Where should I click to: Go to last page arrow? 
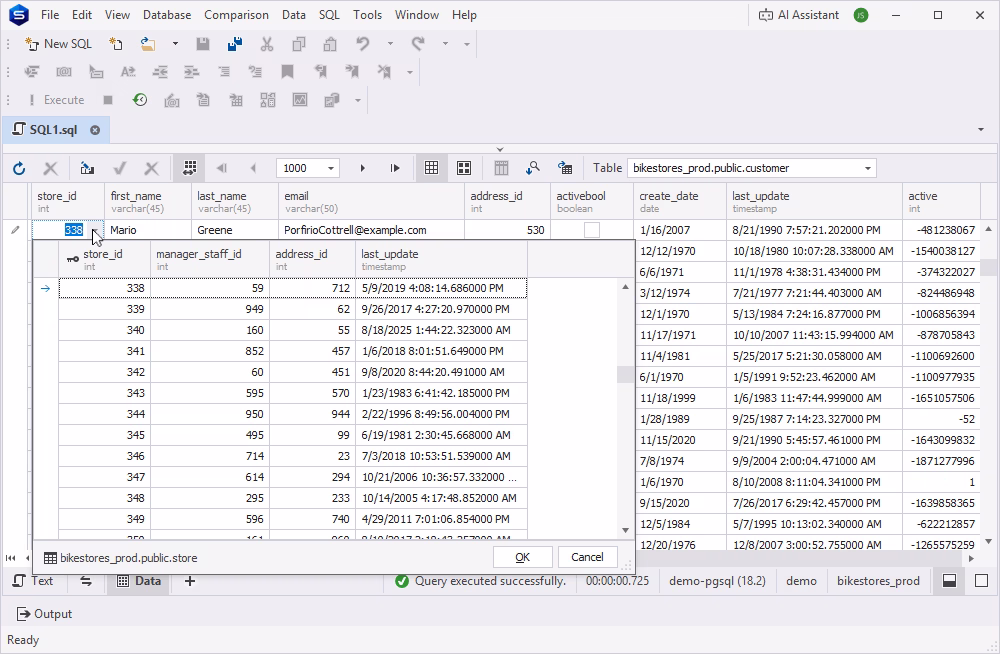395,168
